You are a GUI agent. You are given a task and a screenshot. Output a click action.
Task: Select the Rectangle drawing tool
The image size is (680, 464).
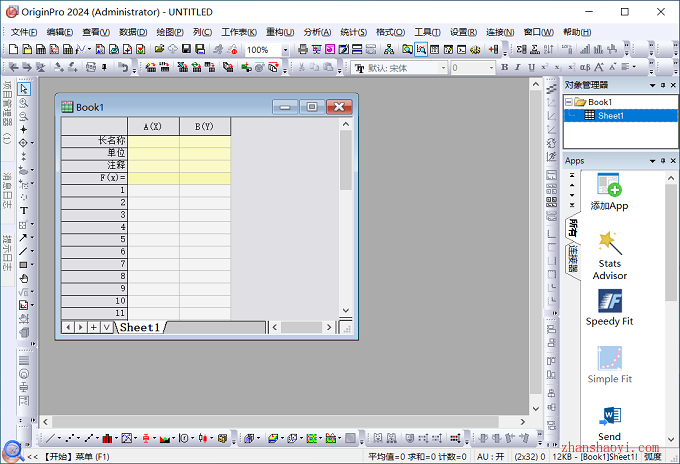click(23, 265)
